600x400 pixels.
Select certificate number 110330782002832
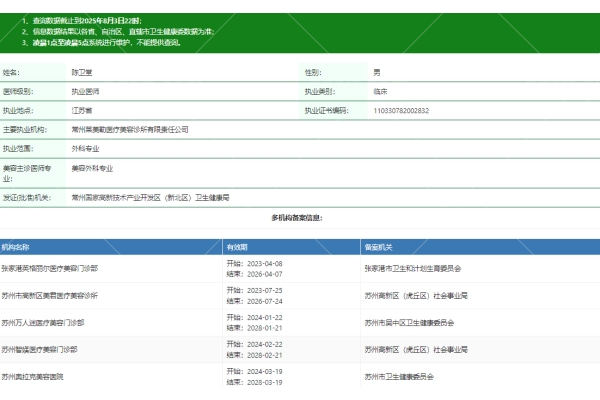(401, 111)
